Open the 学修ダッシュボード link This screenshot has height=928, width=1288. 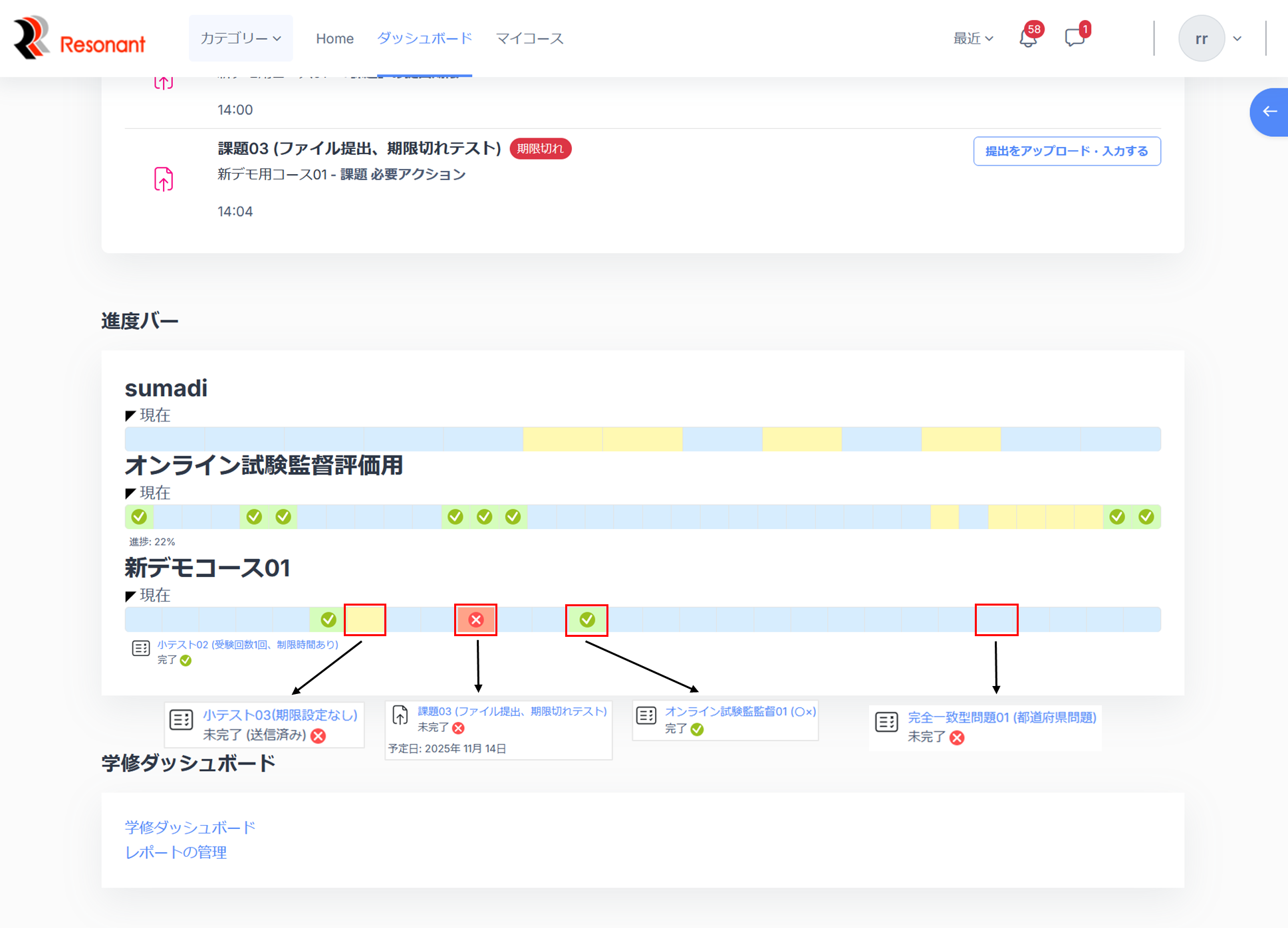190,827
